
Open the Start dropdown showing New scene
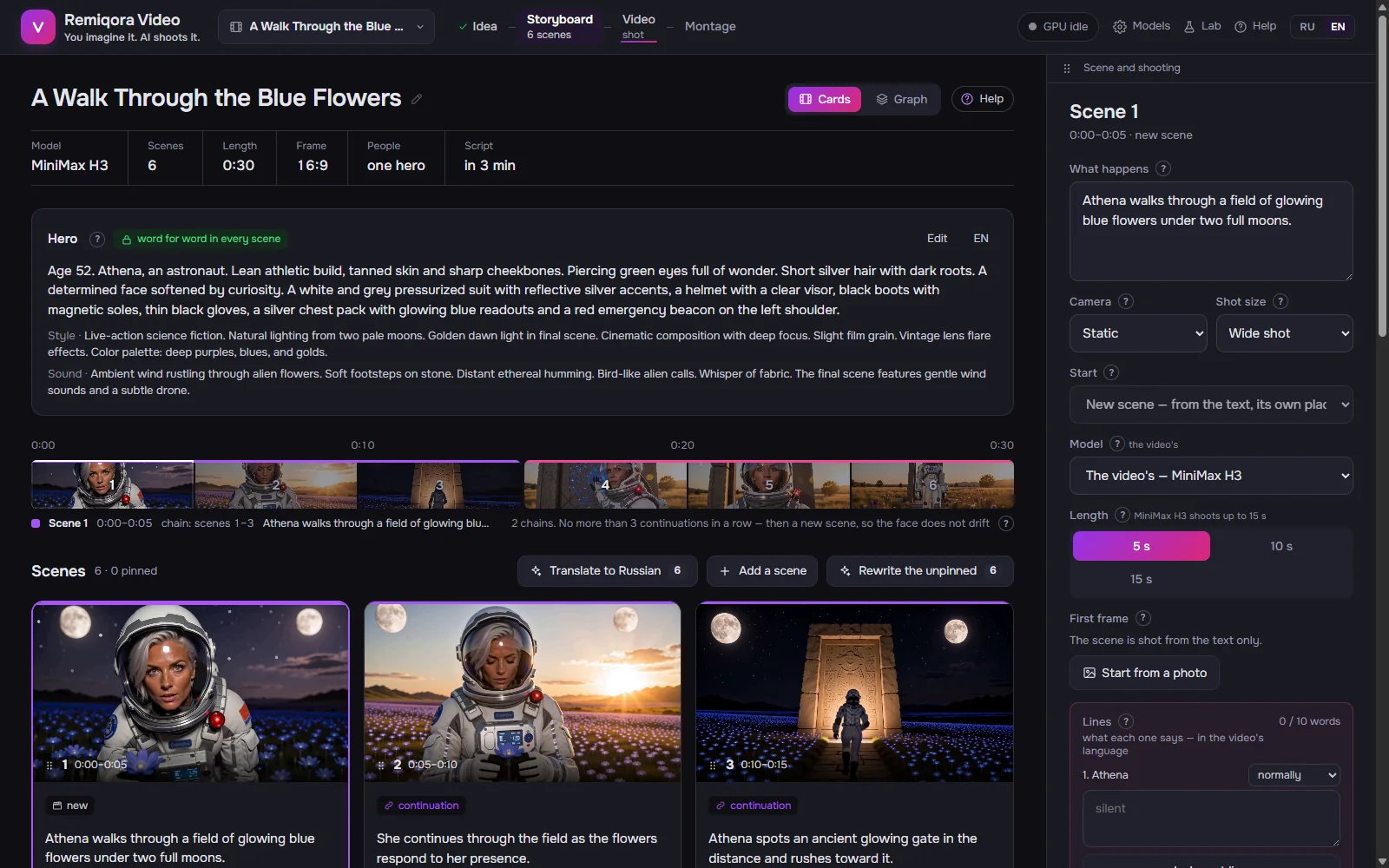pos(1211,404)
